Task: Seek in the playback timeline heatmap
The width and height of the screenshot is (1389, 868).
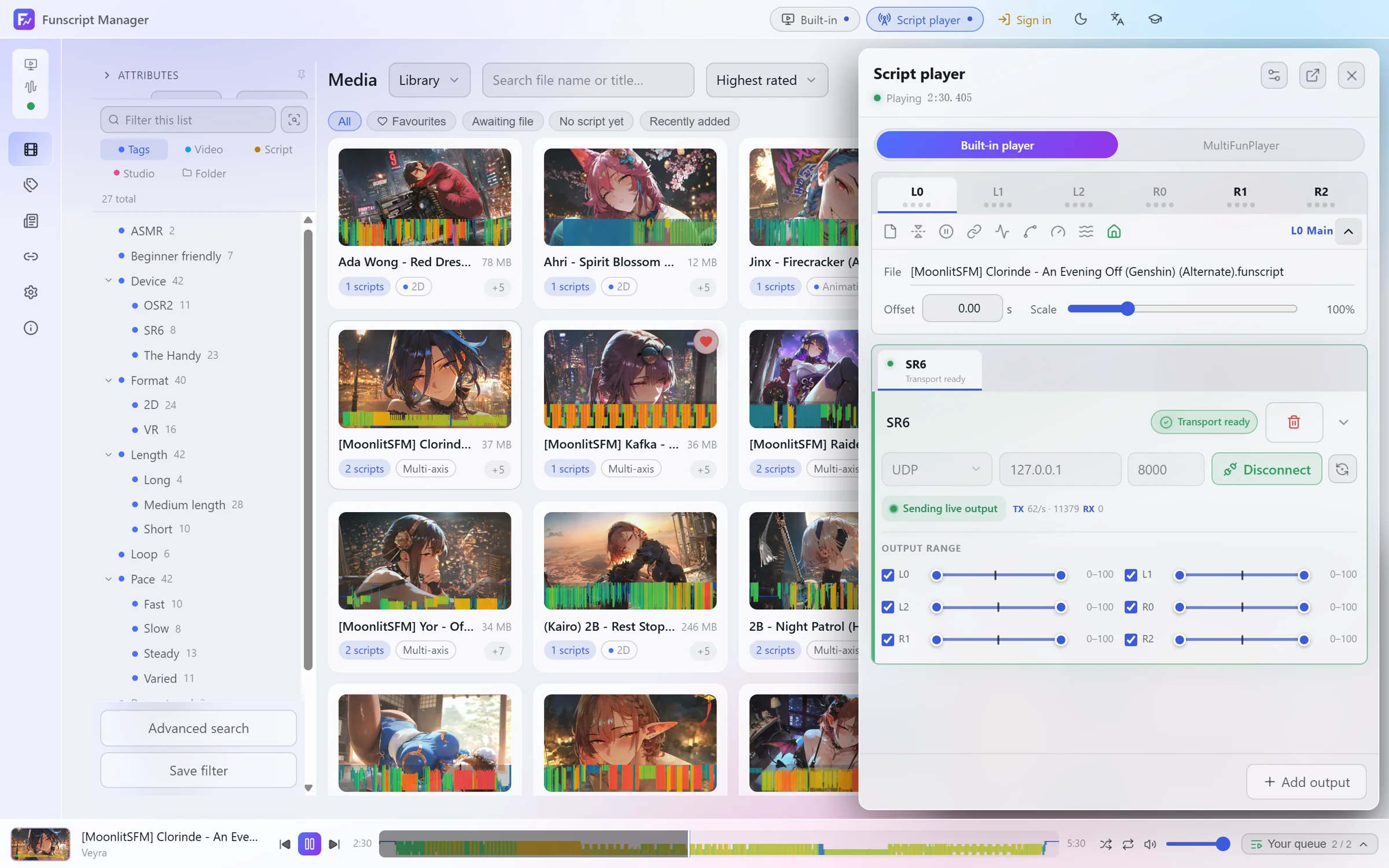Action: point(719,844)
